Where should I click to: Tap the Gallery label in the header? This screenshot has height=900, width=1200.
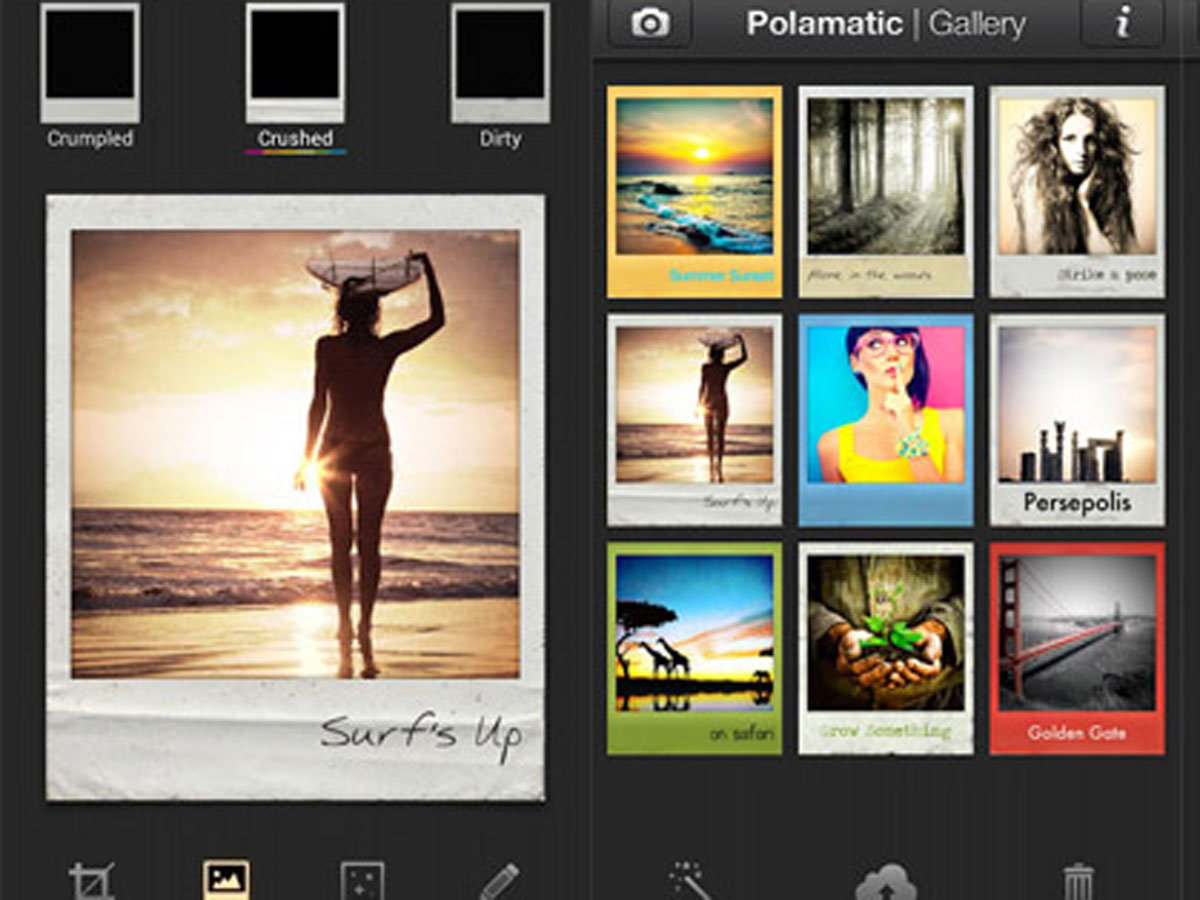tap(977, 24)
